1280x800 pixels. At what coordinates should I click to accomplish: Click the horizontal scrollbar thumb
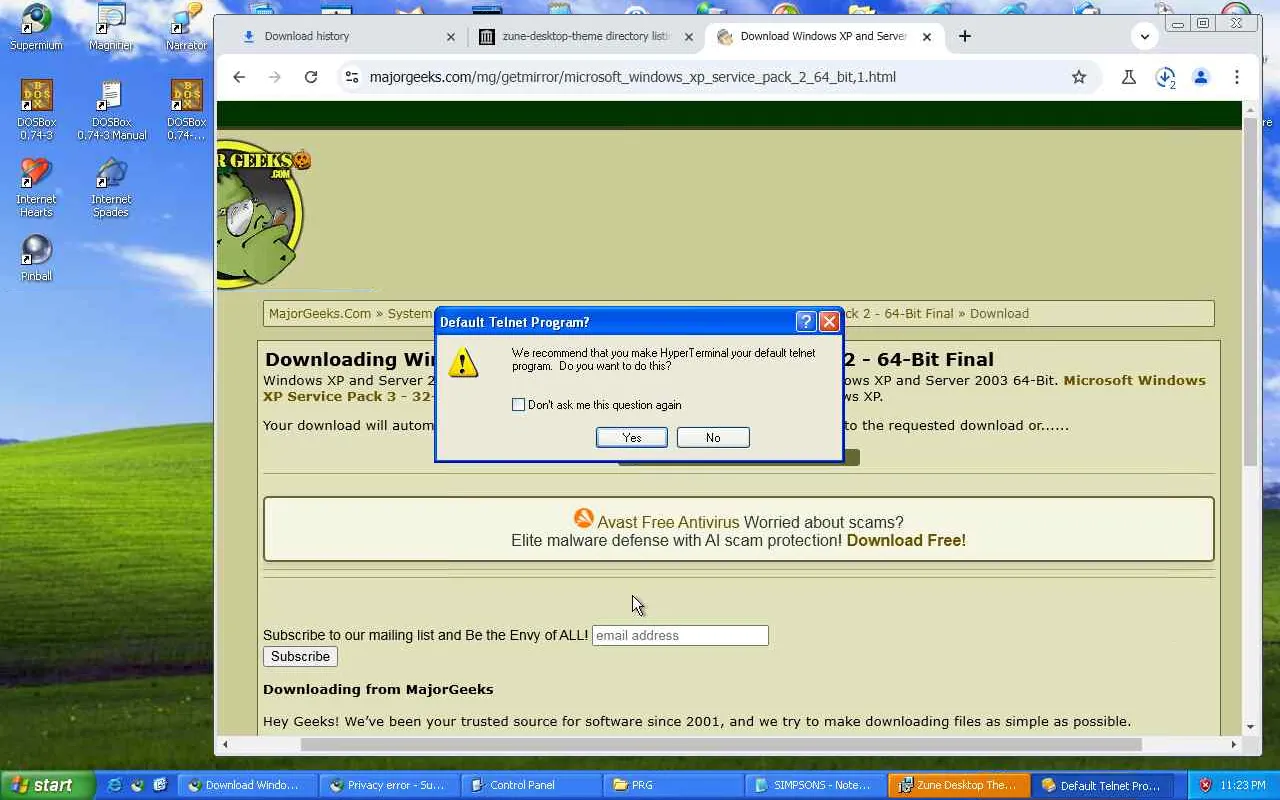tap(721, 744)
